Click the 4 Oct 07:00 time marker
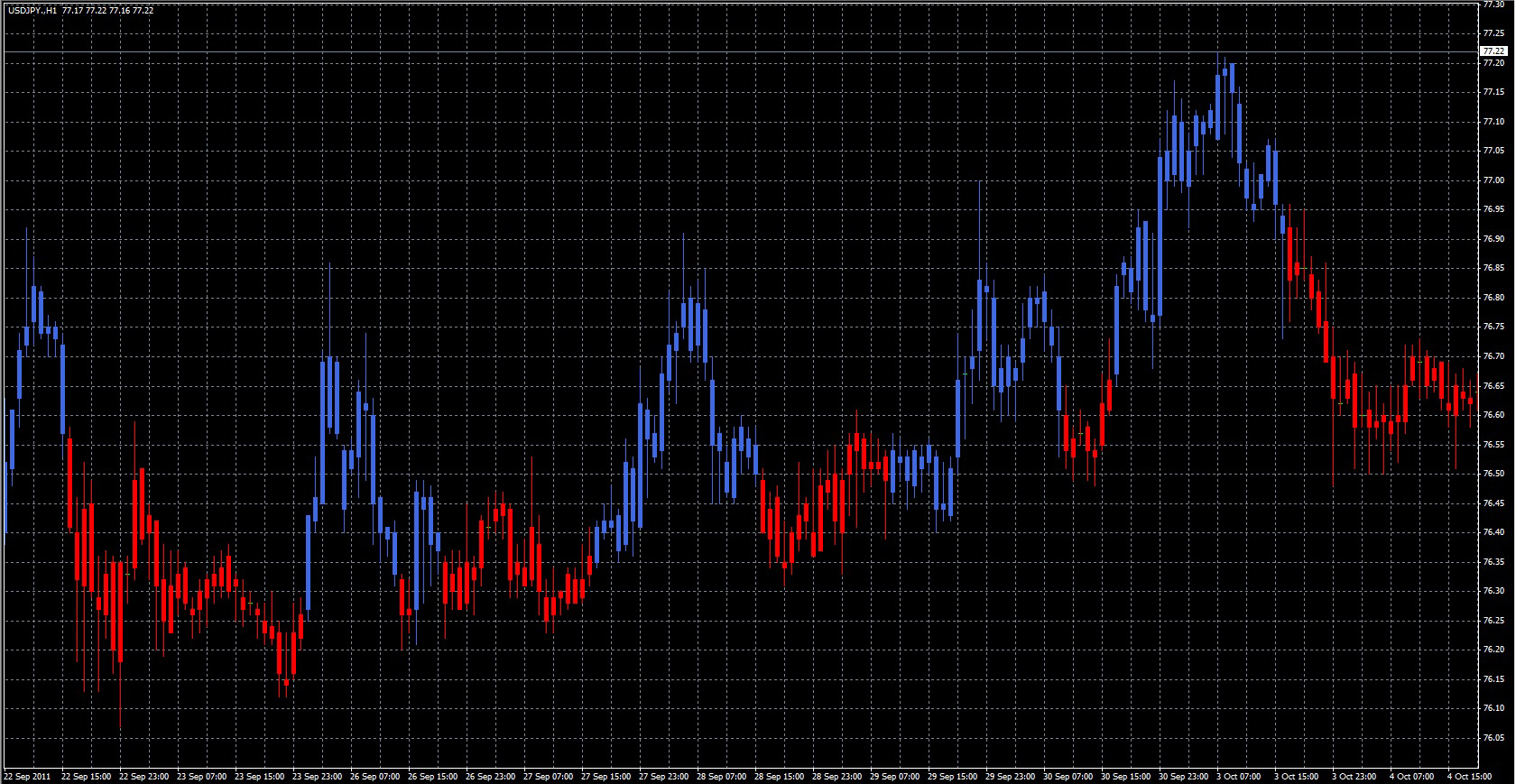 click(x=1411, y=776)
